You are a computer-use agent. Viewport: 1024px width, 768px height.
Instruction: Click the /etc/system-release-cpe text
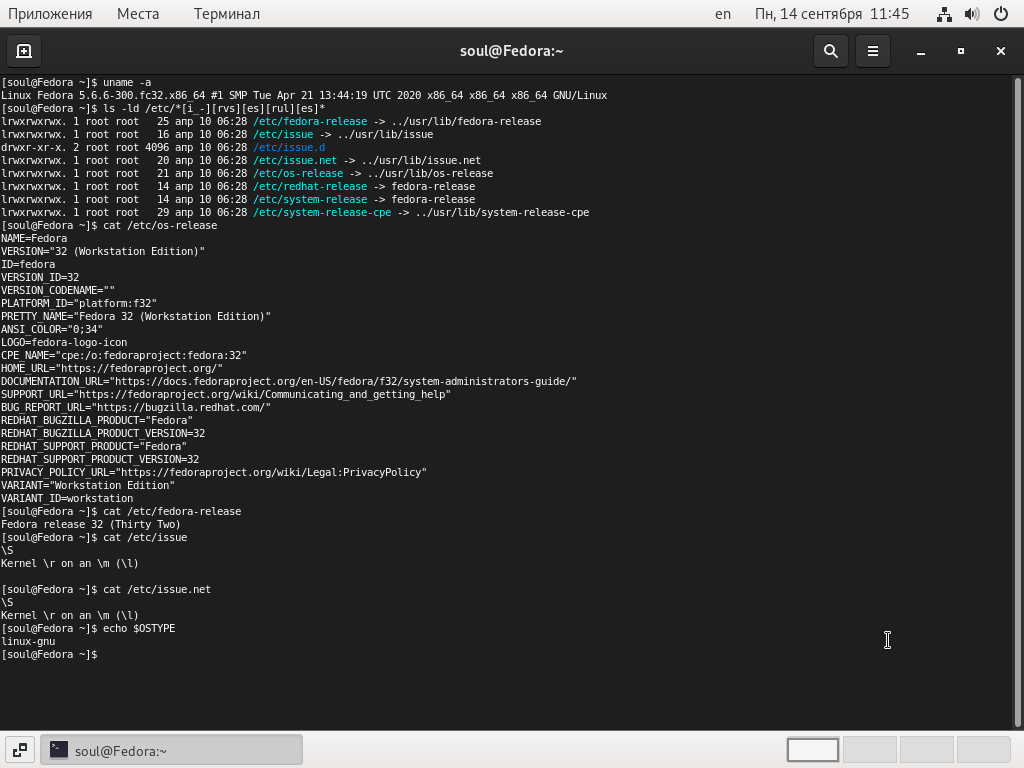pos(323,213)
